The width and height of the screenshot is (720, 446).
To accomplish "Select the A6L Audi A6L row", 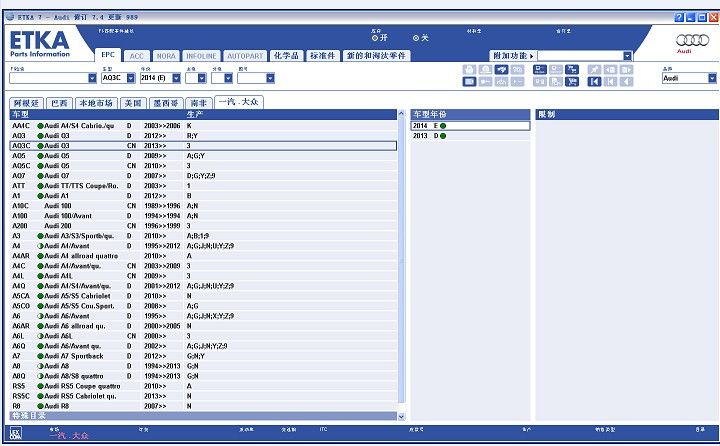I will tap(203, 336).
